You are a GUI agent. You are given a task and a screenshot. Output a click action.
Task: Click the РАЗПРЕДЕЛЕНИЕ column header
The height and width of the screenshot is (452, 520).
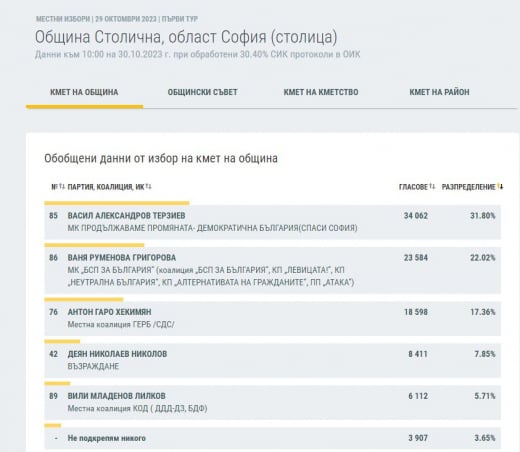click(469, 187)
